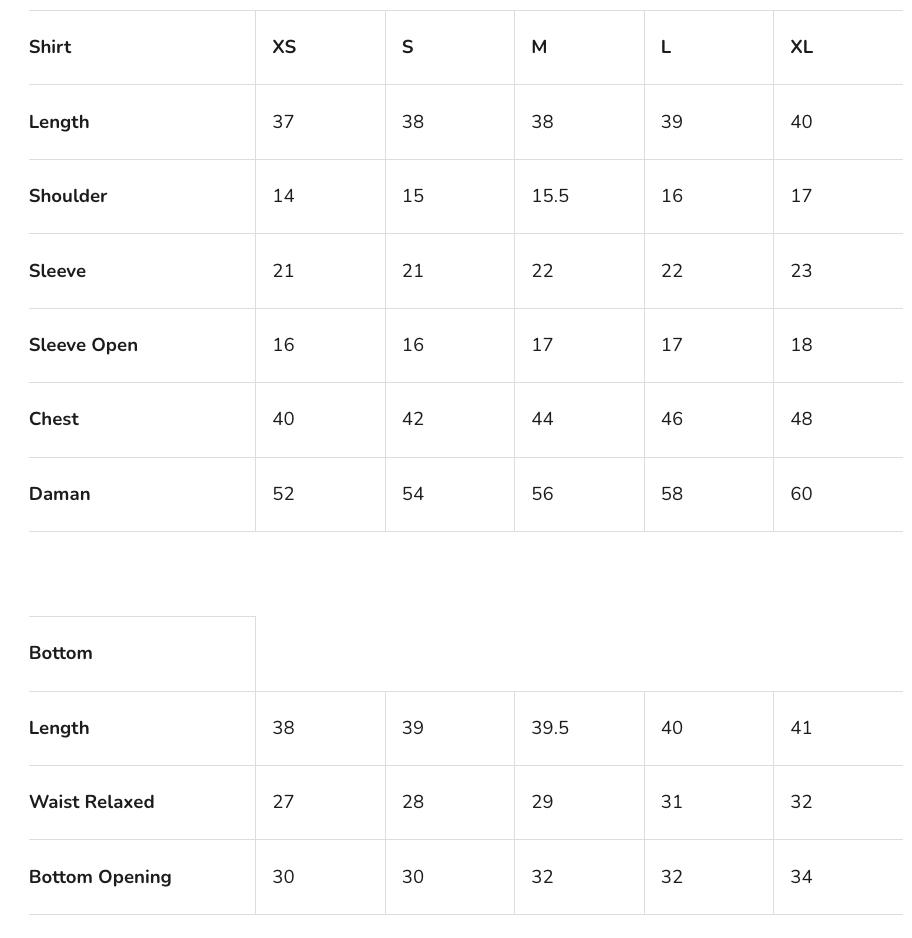Click the Shirt table header cell

coord(50,47)
